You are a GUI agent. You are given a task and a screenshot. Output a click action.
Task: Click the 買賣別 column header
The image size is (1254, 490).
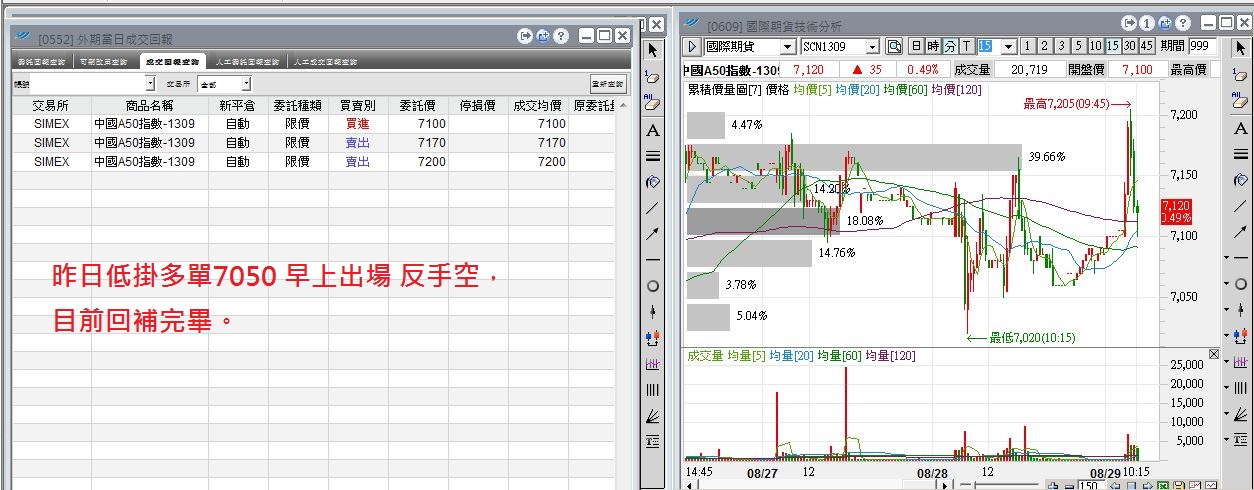(x=357, y=105)
